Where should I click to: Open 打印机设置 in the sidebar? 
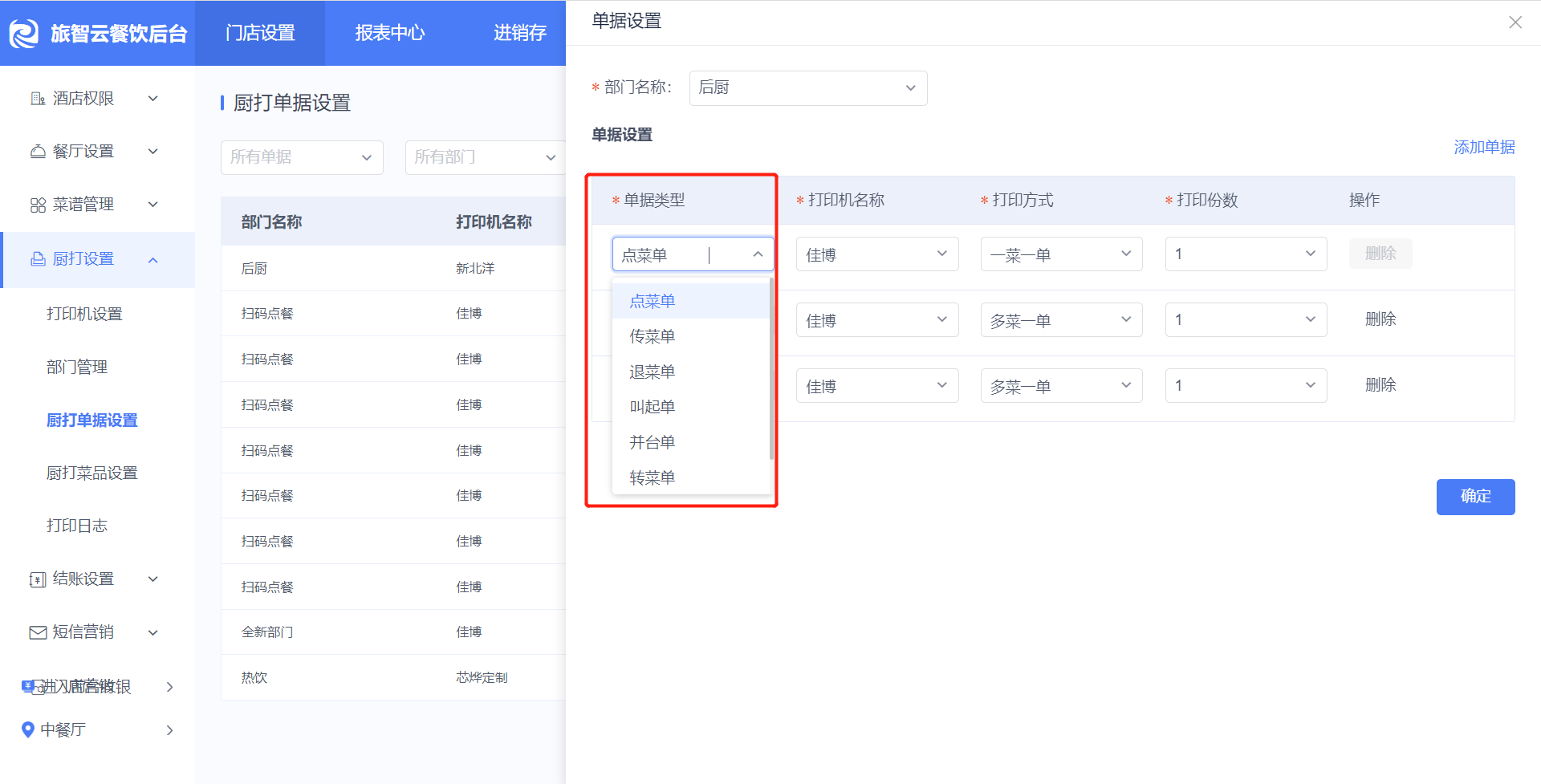coord(84,314)
